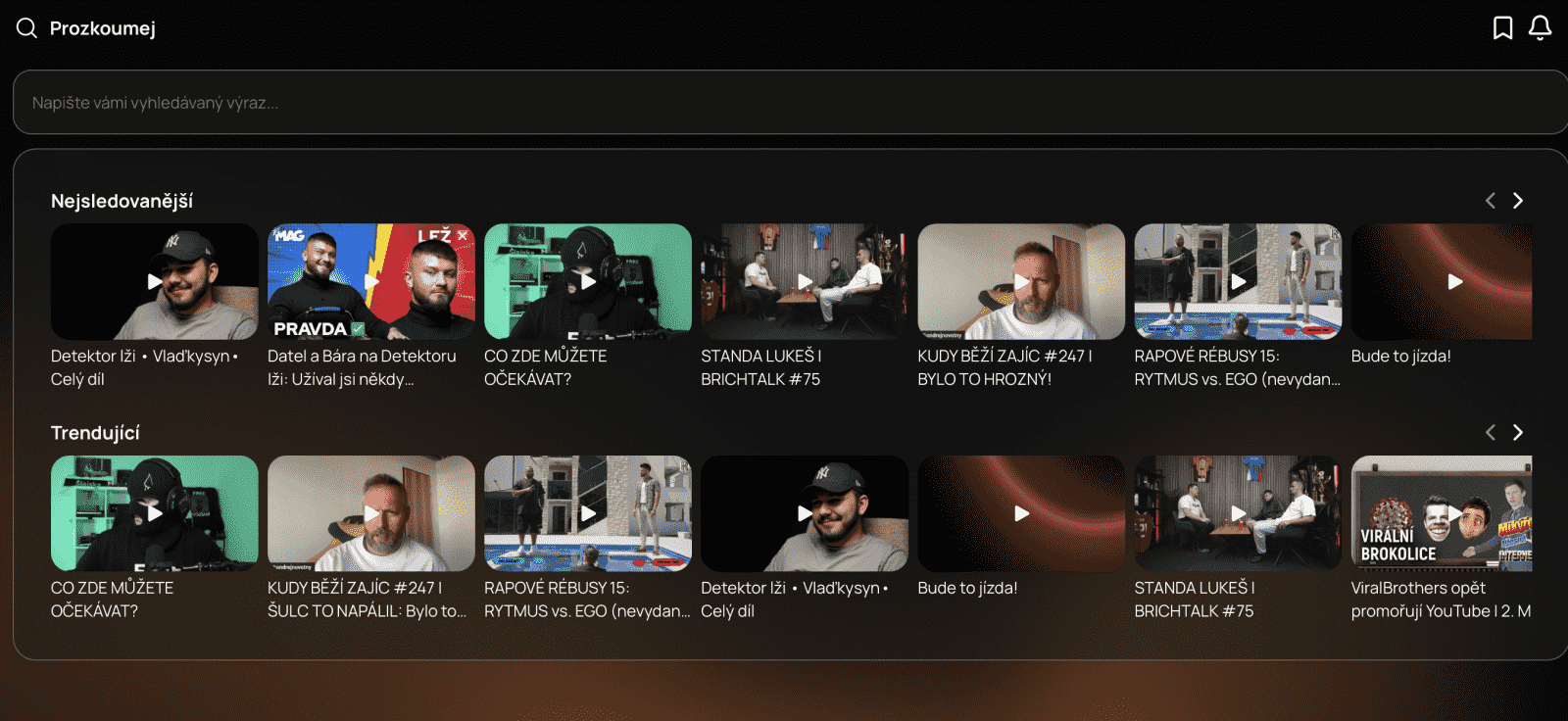Click the 'Prozkoumej' page heading
Viewport: 1568px width, 721px height.
[x=103, y=28]
